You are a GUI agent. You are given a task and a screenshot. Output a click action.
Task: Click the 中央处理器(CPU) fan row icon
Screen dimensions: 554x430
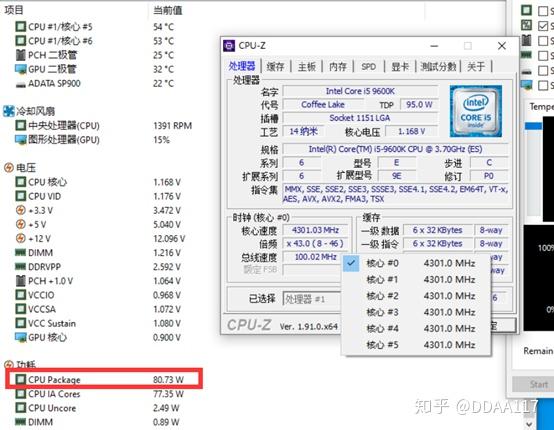point(21,125)
